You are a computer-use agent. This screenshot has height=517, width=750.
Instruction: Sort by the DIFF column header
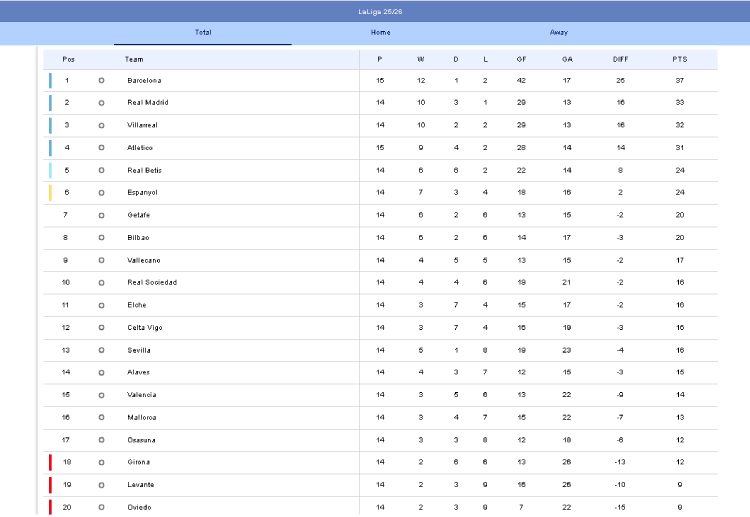[620, 59]
